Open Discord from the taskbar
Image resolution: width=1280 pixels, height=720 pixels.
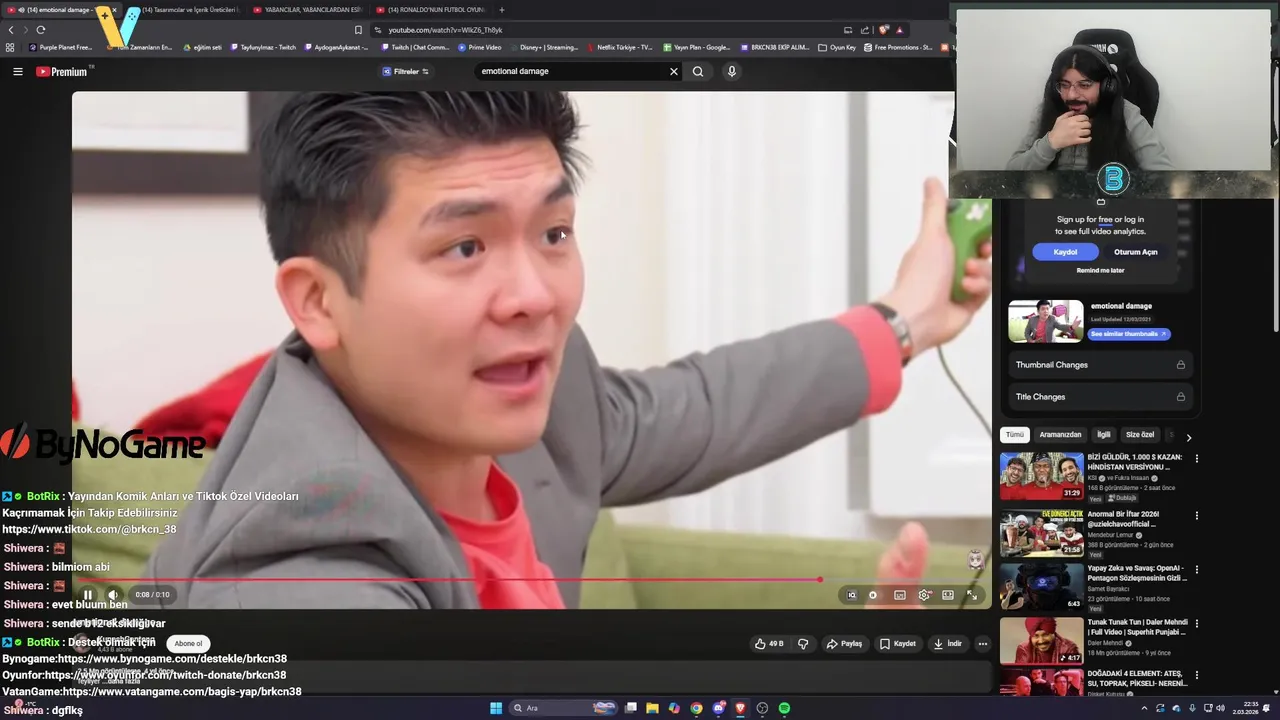click(718, 708)
